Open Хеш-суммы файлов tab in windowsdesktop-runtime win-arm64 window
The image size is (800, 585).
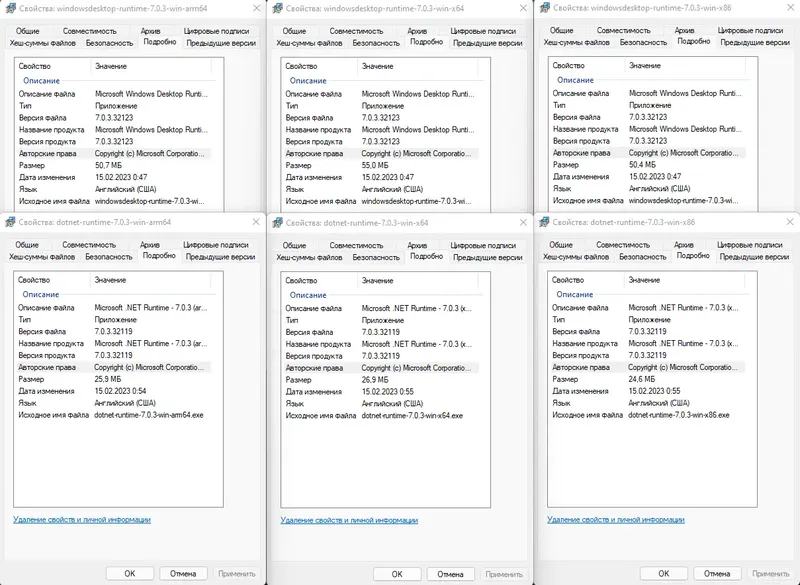coord(42,43)
